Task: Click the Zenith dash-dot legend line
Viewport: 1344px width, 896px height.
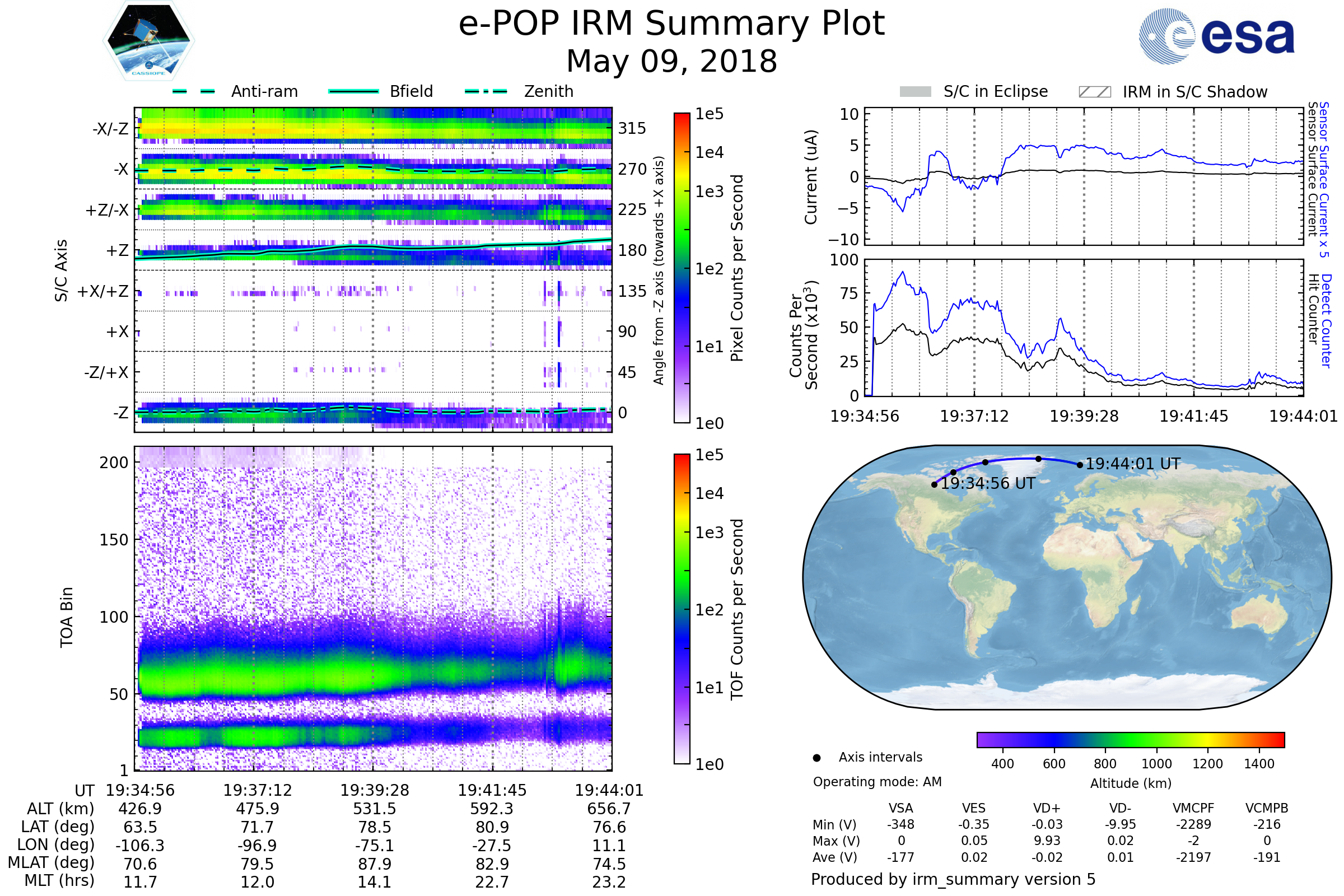Action: pyautogui.click(x=486, y=91)
